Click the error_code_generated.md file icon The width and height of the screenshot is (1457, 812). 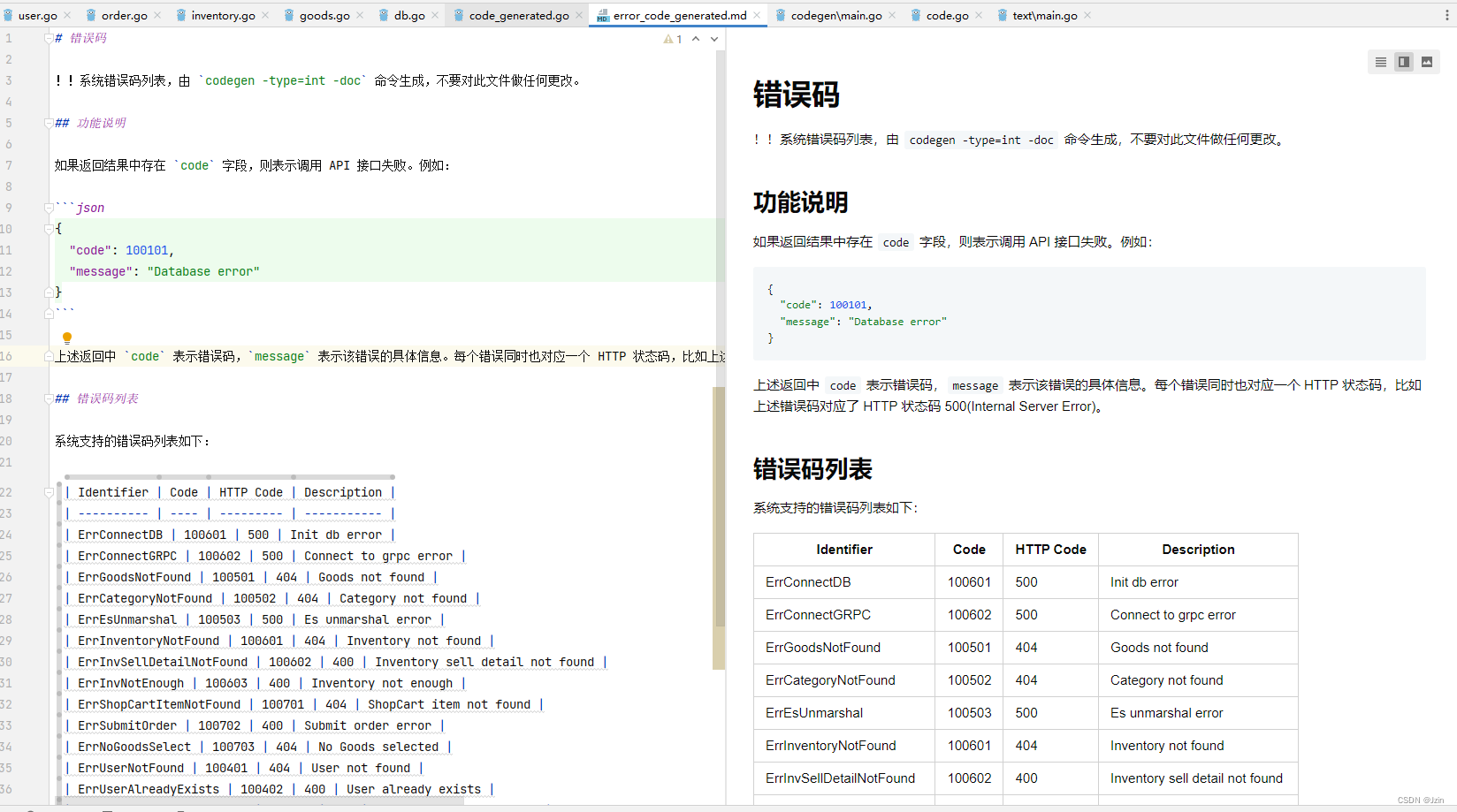pos(603,15)
